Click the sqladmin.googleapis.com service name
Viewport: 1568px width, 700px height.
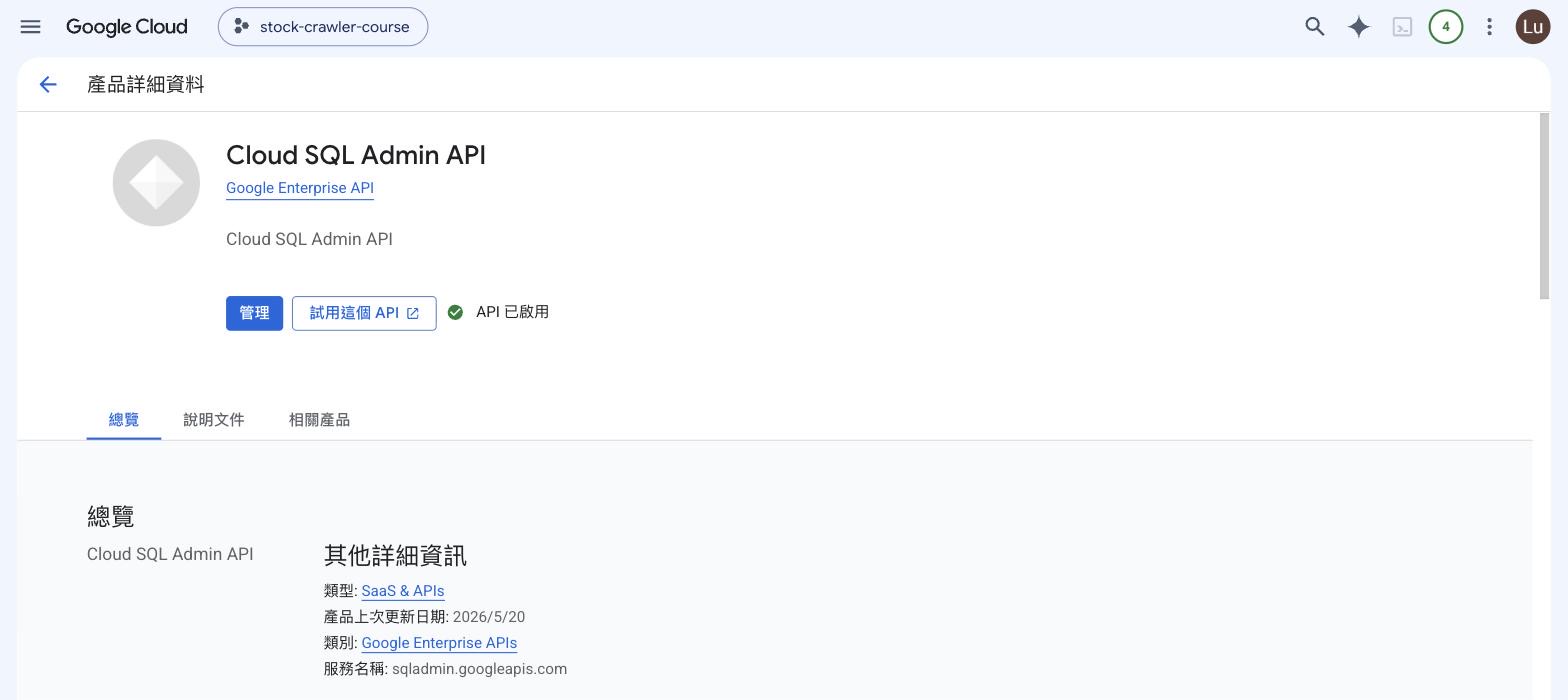479,669
